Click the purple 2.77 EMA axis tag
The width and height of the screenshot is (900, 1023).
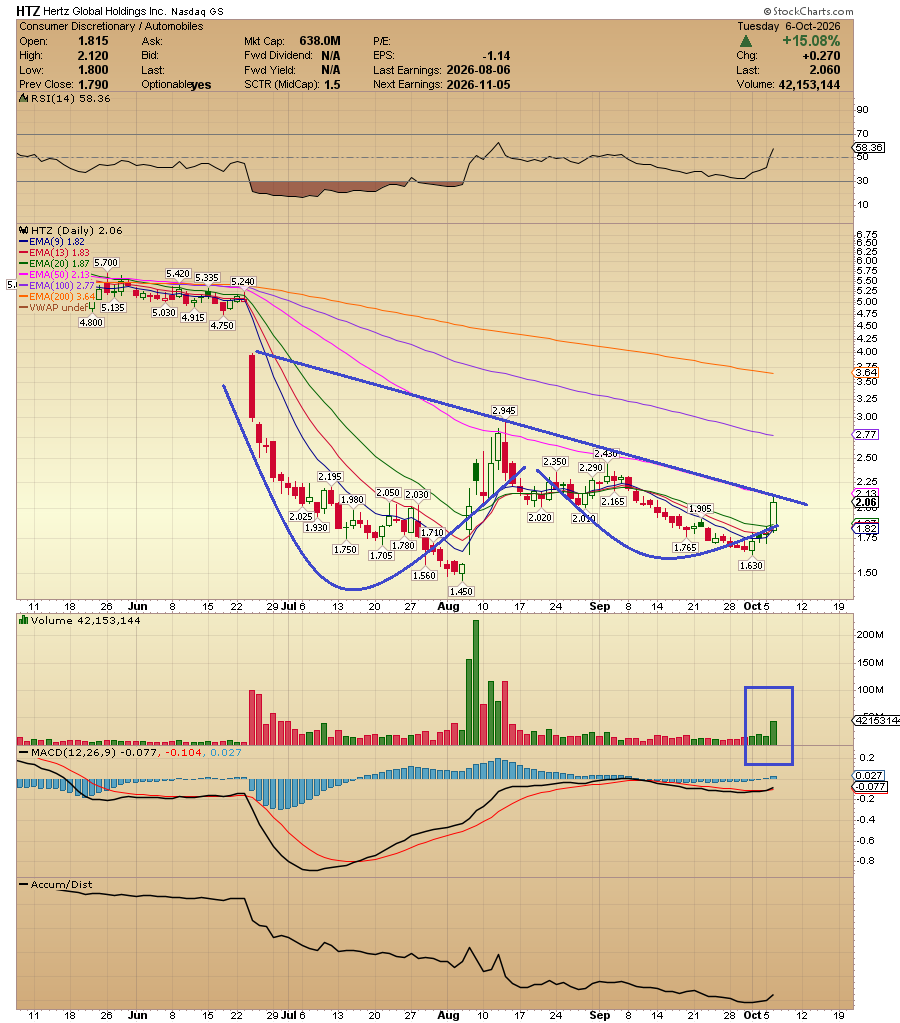(x=866, y=435)
